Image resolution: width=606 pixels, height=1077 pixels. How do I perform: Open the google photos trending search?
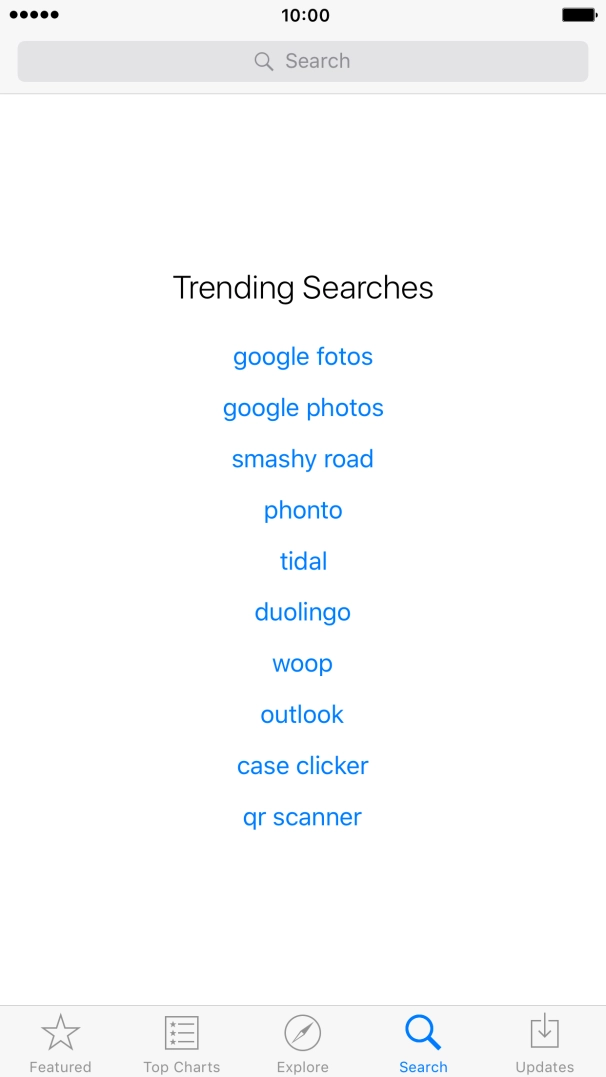302,407
